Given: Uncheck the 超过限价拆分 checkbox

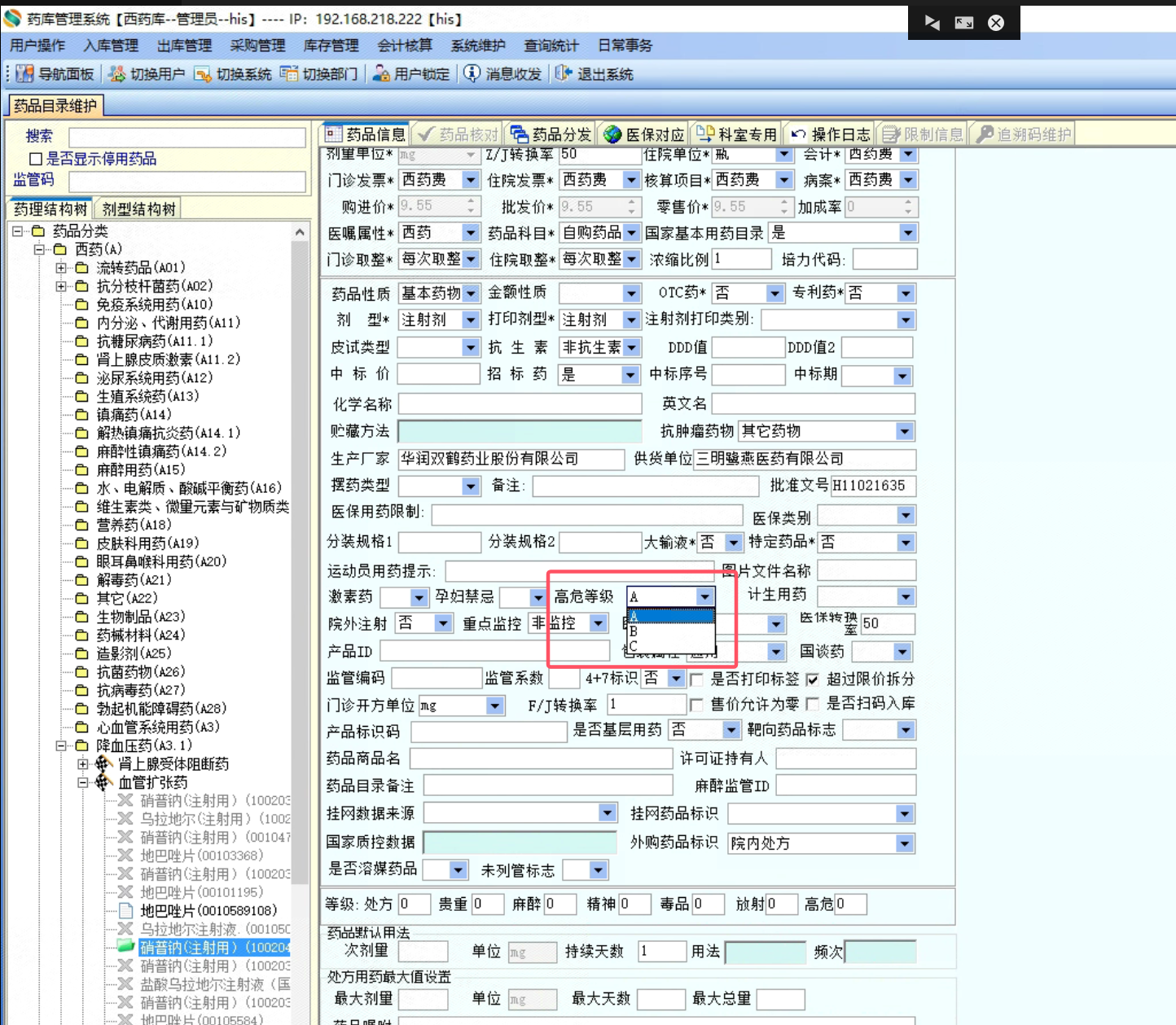Looking at the screenshot, I should point(812,680).
